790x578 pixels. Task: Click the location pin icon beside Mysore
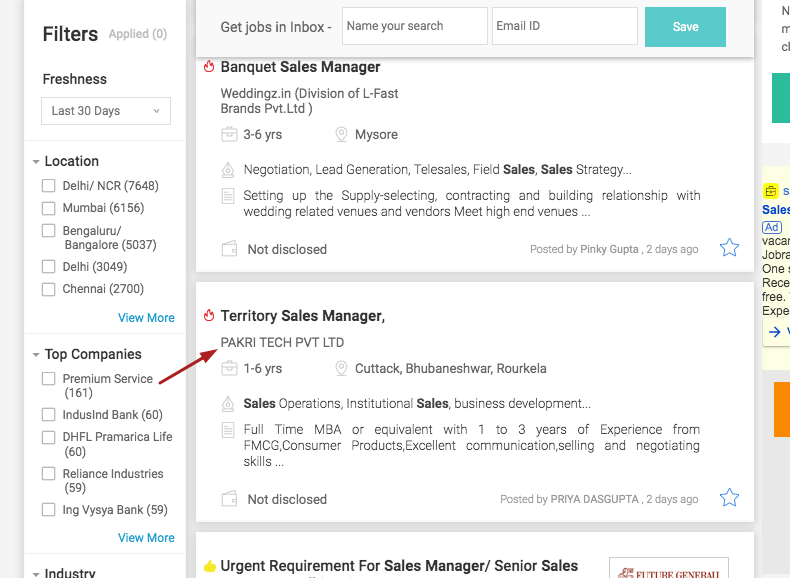(x=341, y=135)
